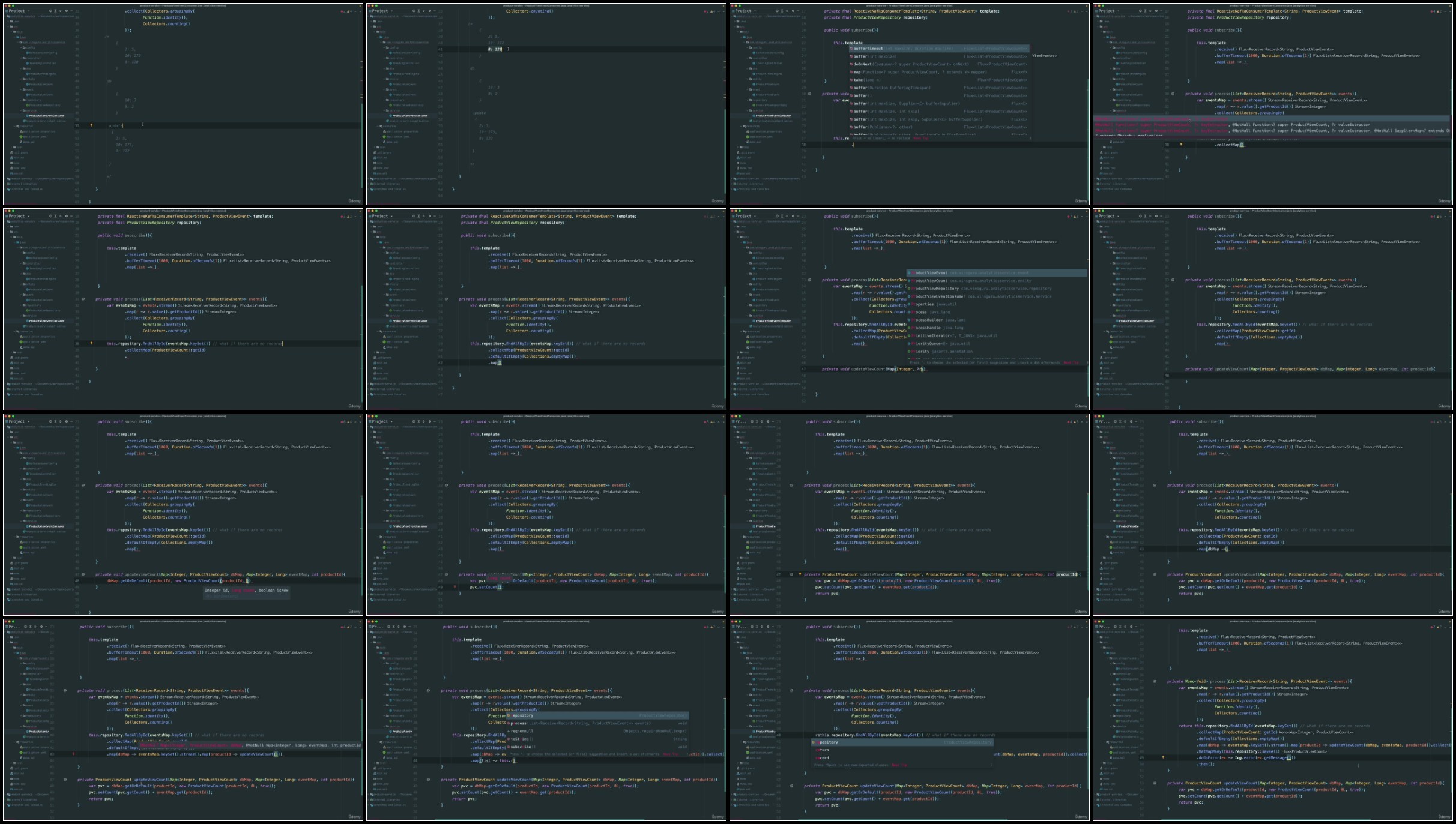Click gutter icon beside Mono<Void> process method
The width and height of the screenshot is (1456, 824).
coord(1155,681)
